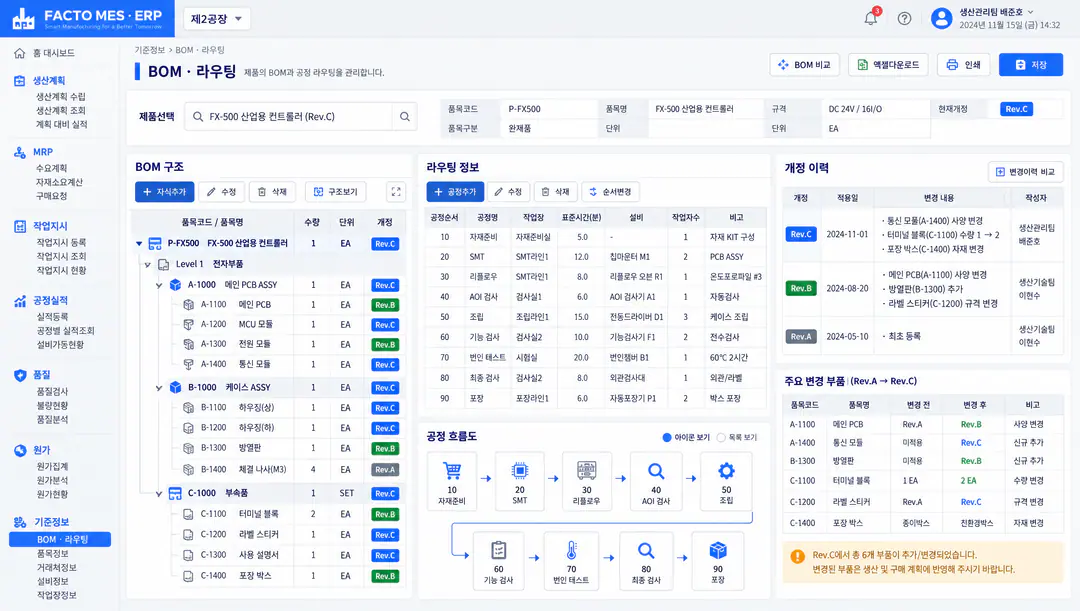This screenshot has width=1080, height=611.
Task: Open 홈 대시보드 in sidebar
Action: click(54, 53)
